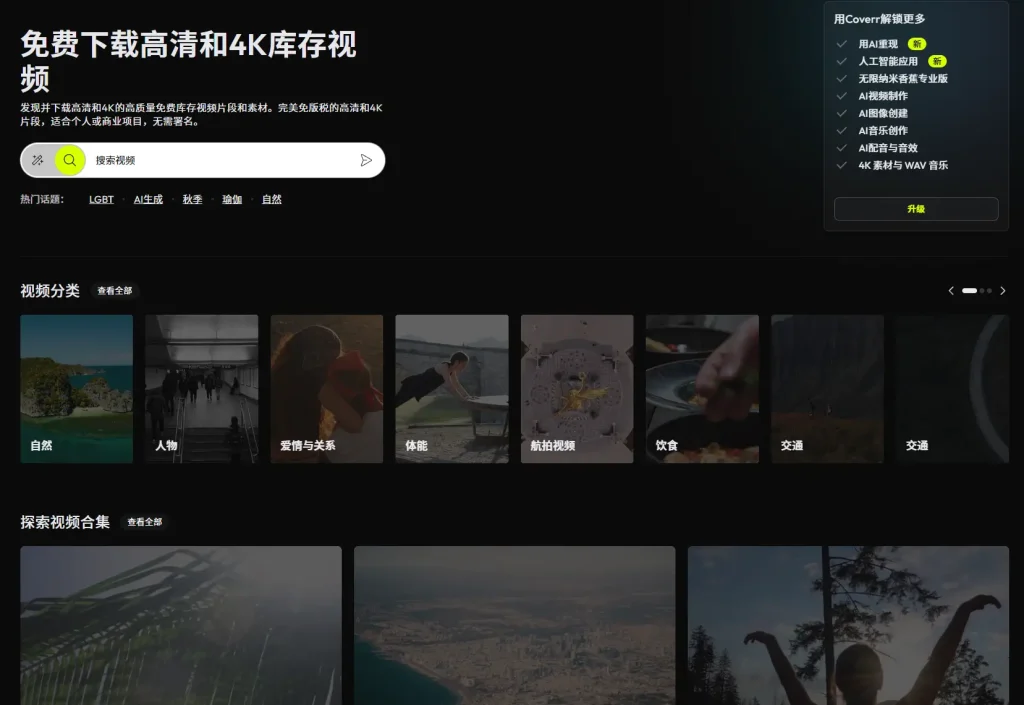Open the 爱情与关系 category card
The image size is (1024, 705).
(327, 389)
